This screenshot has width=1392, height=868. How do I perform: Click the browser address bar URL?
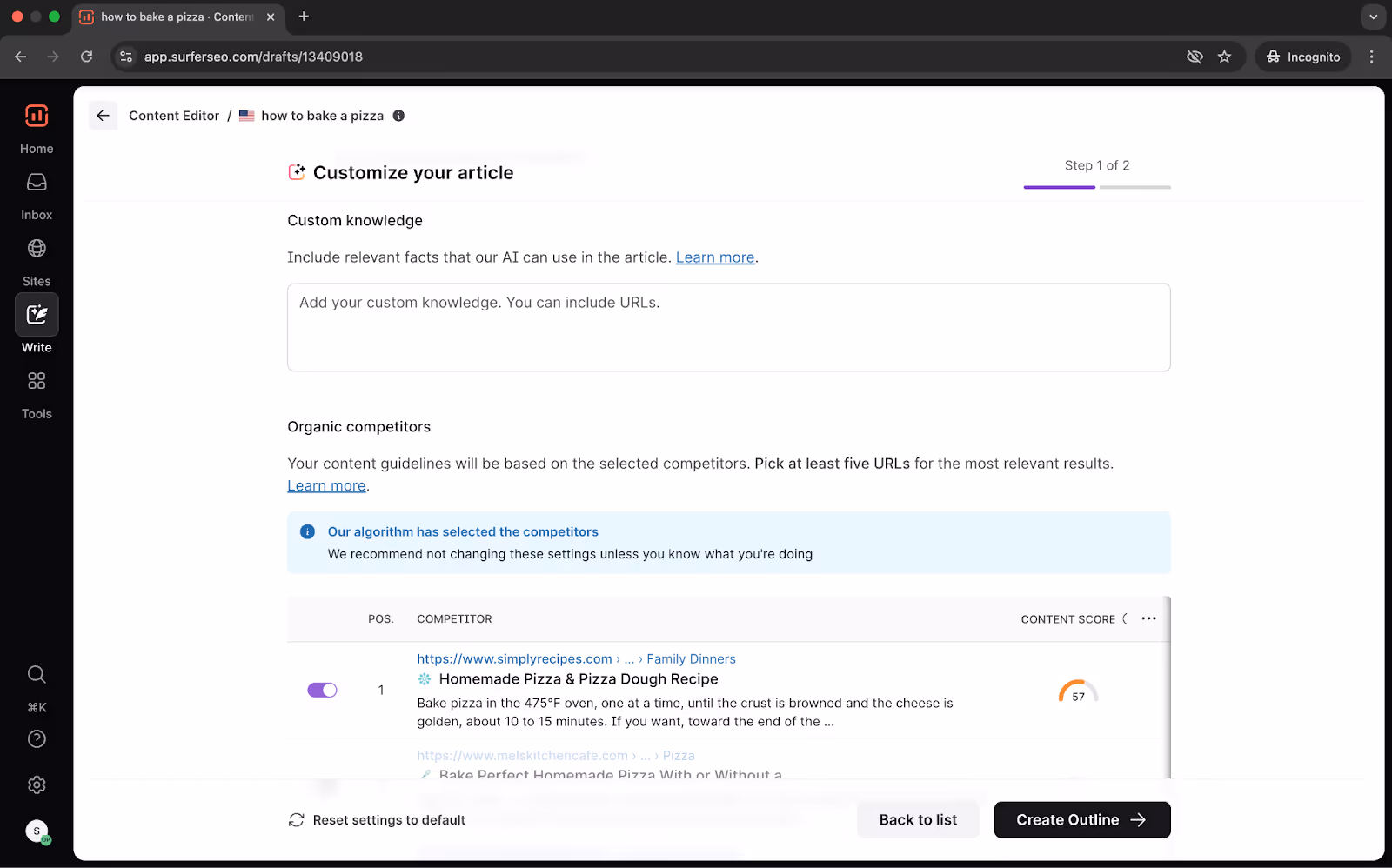point(253,57)
